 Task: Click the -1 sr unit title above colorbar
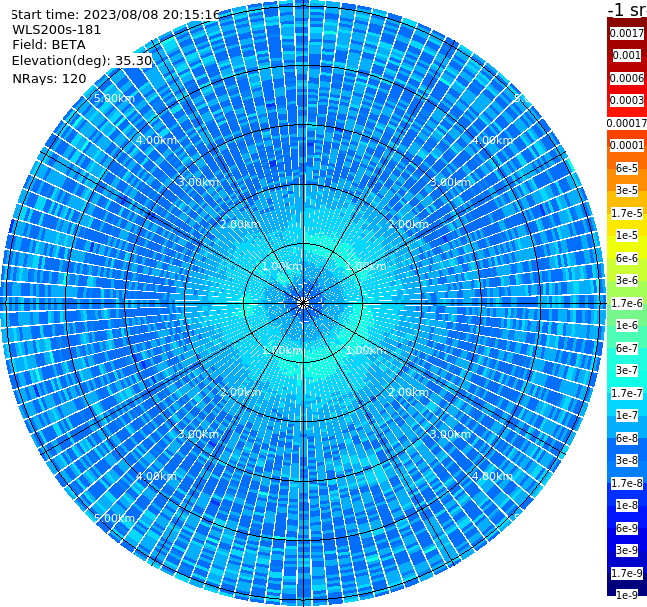(x=627, y=10)
